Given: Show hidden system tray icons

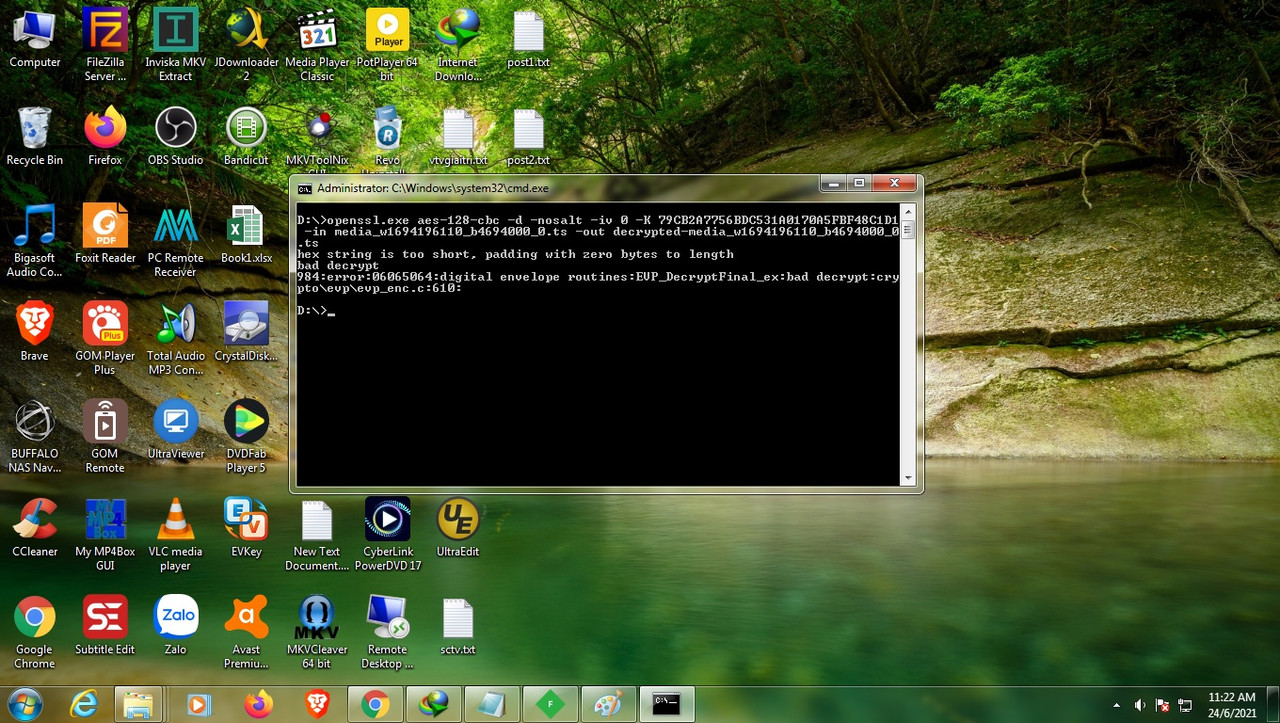Looking at the screenshot, I should point(1117,705).
